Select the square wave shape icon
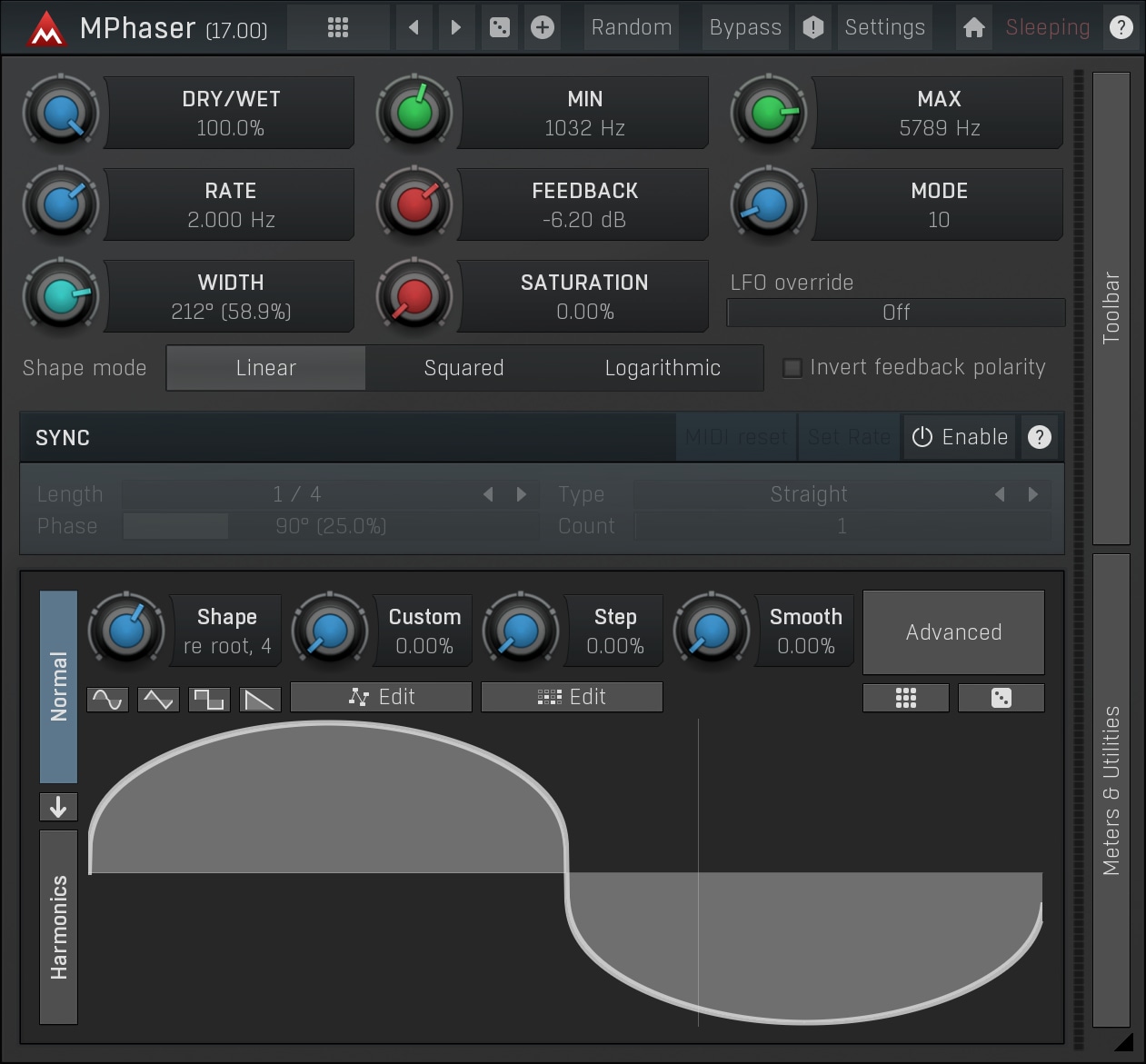This screenshot has width=1146, height=1064. 209,699
